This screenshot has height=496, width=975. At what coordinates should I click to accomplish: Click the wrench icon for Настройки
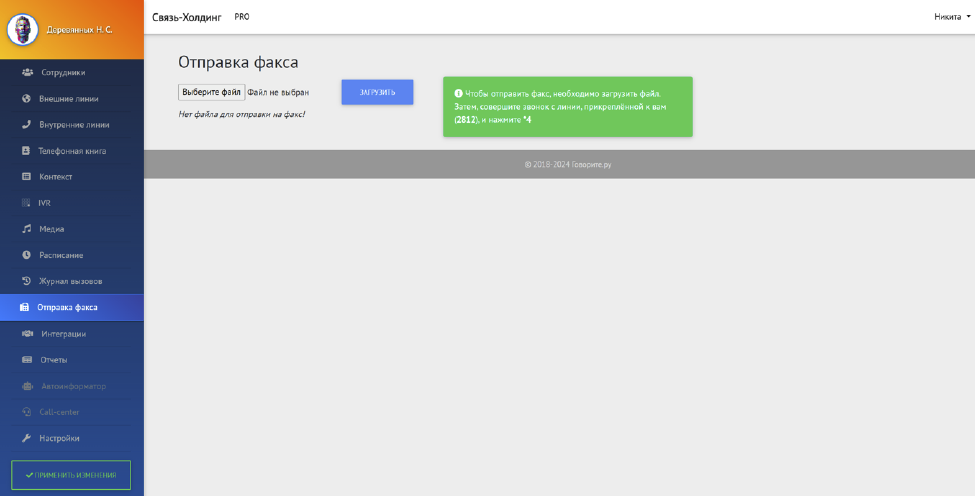(x=27, y=438)
